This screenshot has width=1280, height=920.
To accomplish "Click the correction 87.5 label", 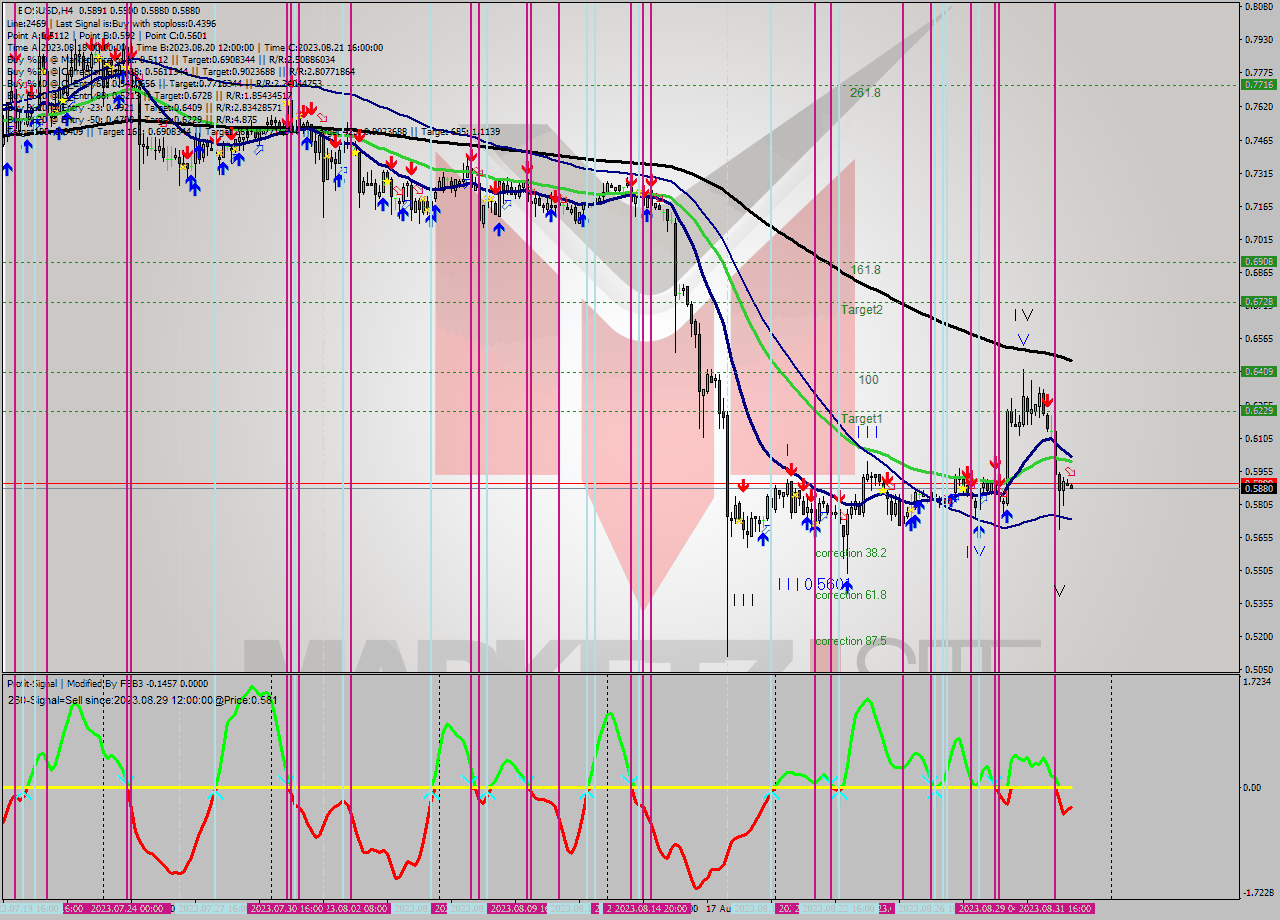I will tap(851, 641).
